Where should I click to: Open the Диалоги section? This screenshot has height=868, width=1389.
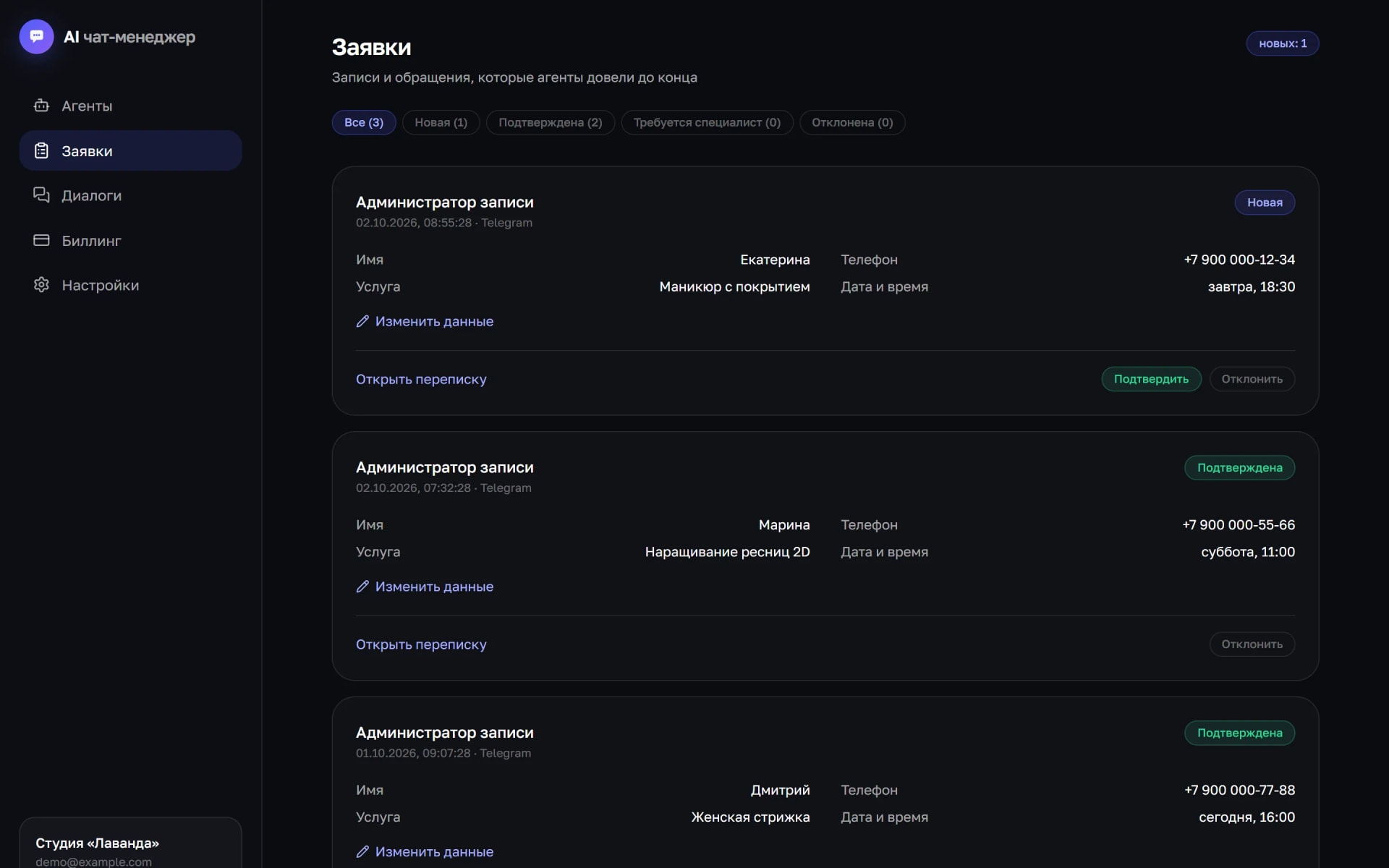(130, 195)
